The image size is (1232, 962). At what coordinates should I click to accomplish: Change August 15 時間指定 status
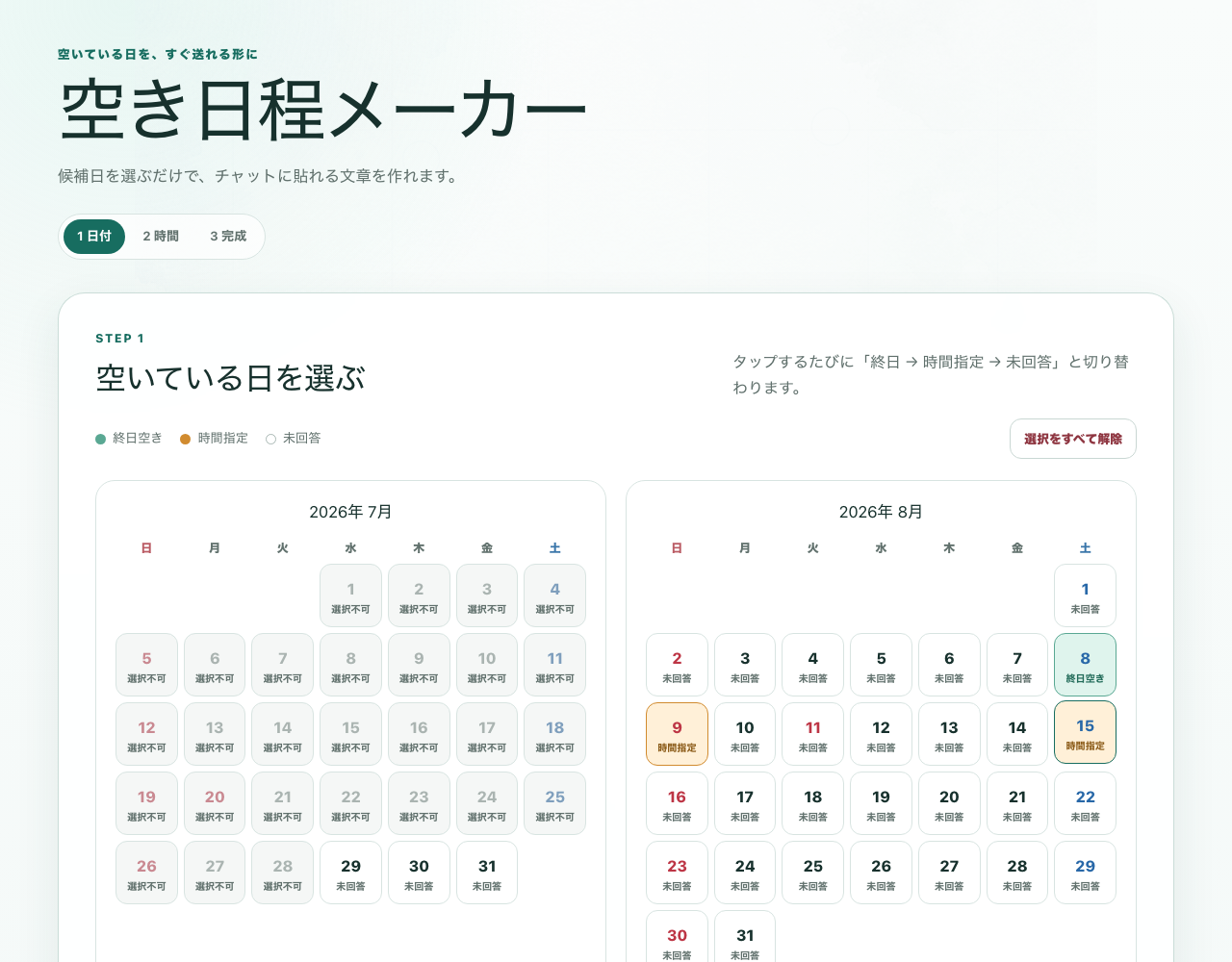1085,732
